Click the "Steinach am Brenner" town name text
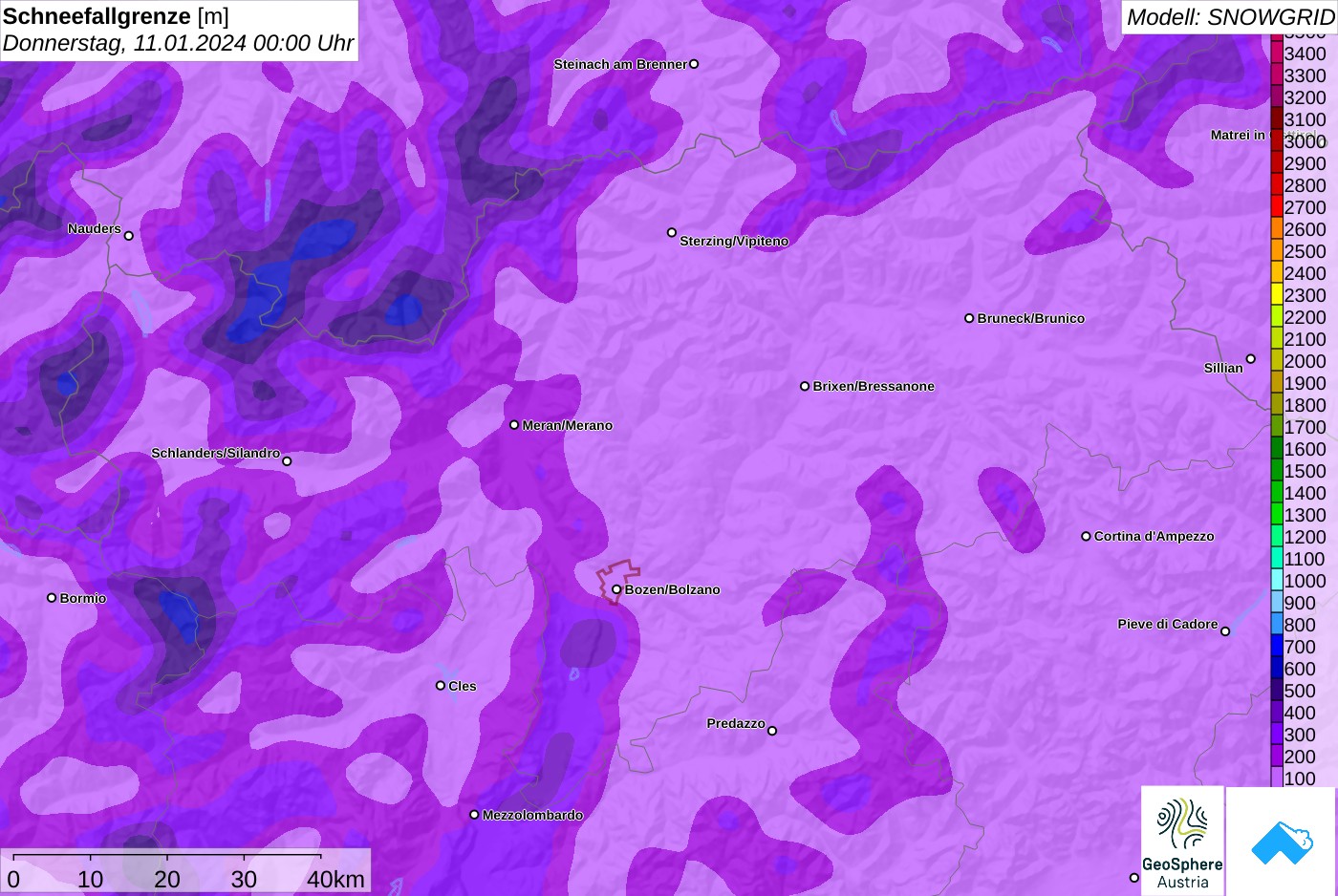This screenshot has height=896, width=1338. coord(621,64)
